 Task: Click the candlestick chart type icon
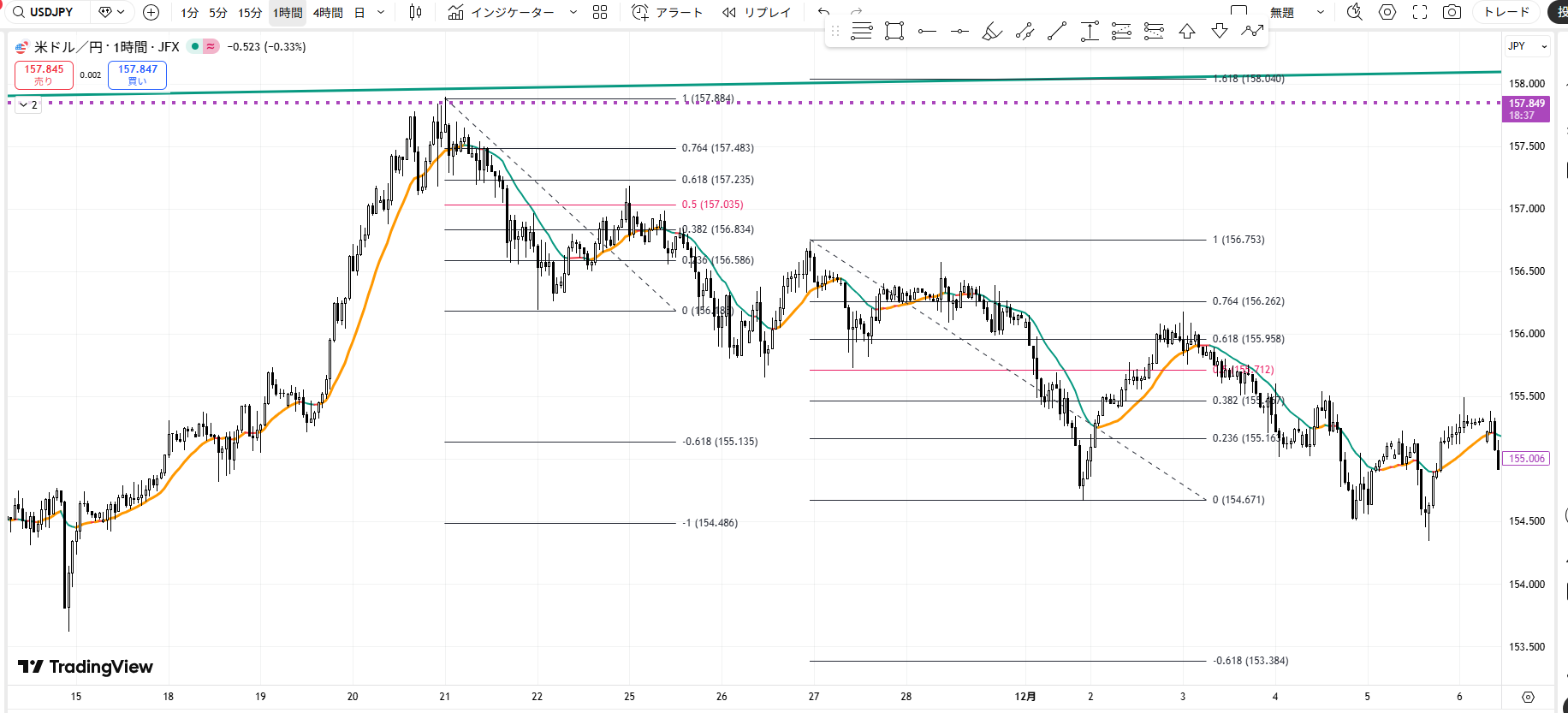click(415, 12)
